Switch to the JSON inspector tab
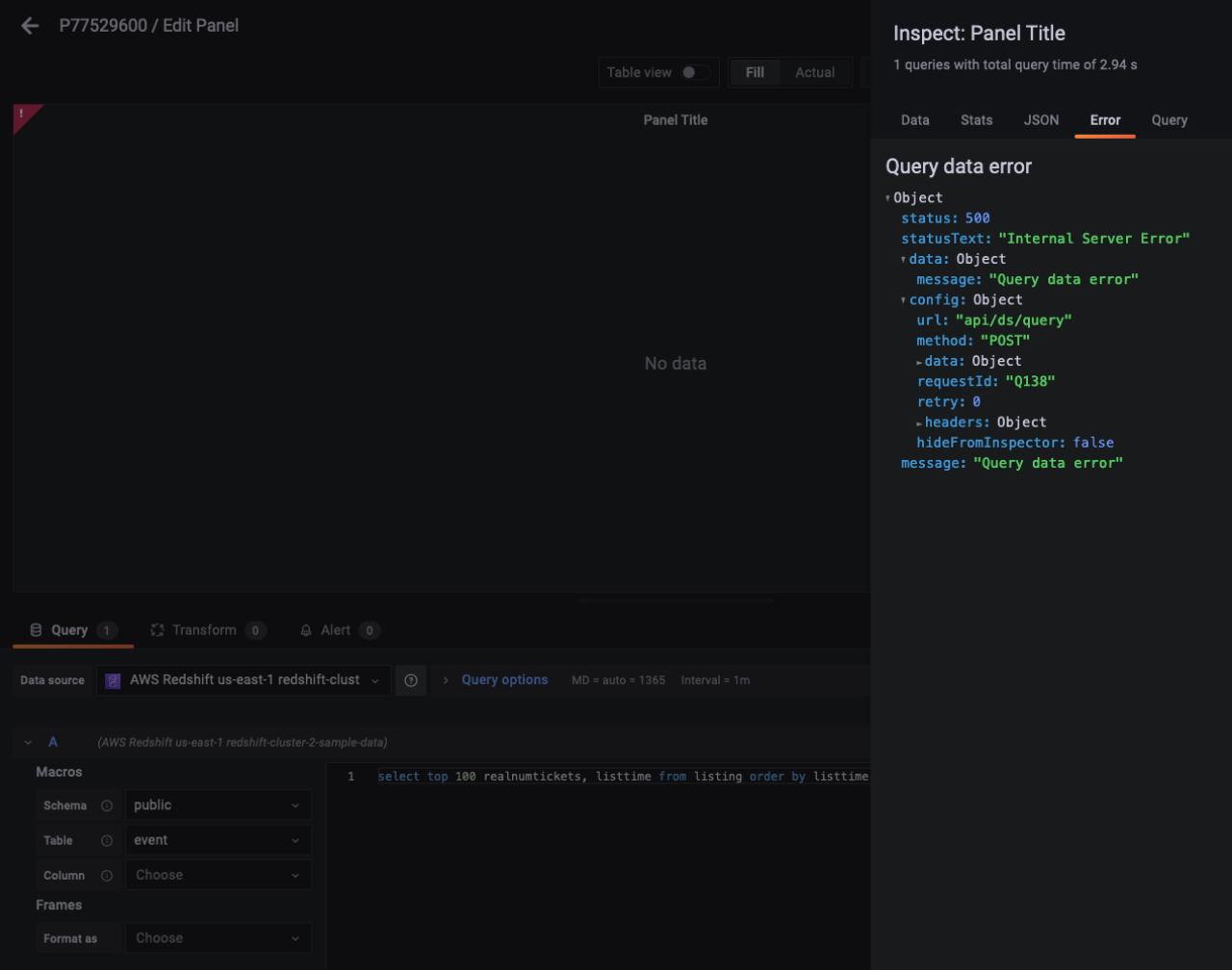Image resolution: width=1232 pixels, height=970 pixels. coord(1040,120)
